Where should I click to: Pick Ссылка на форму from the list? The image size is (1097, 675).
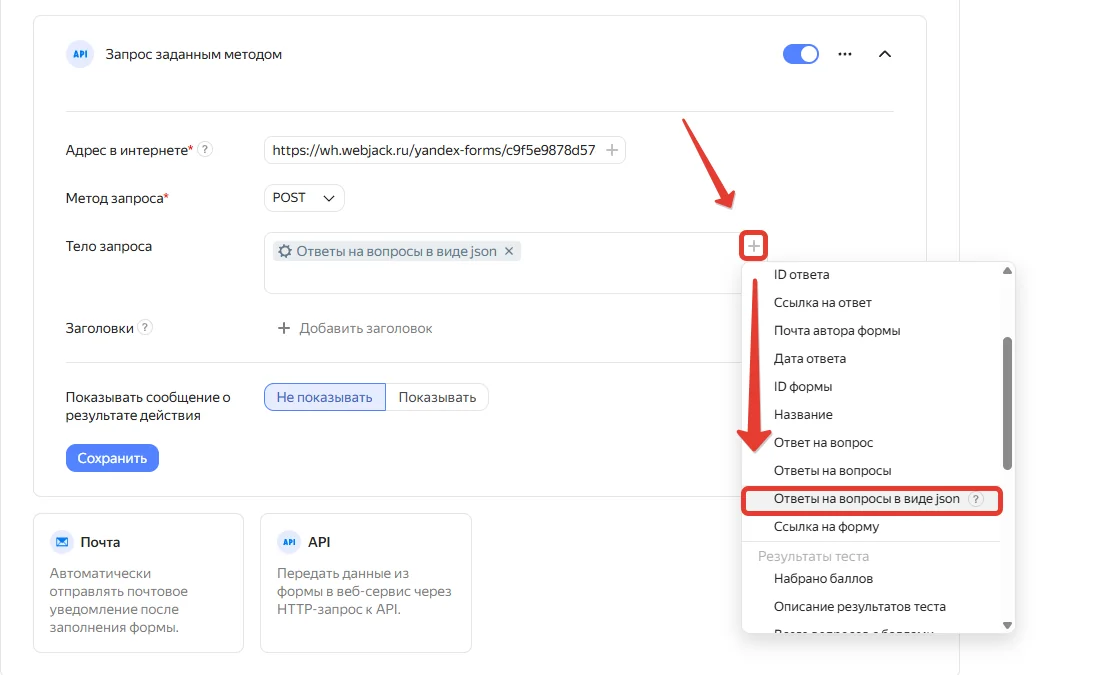pos(826,527)
